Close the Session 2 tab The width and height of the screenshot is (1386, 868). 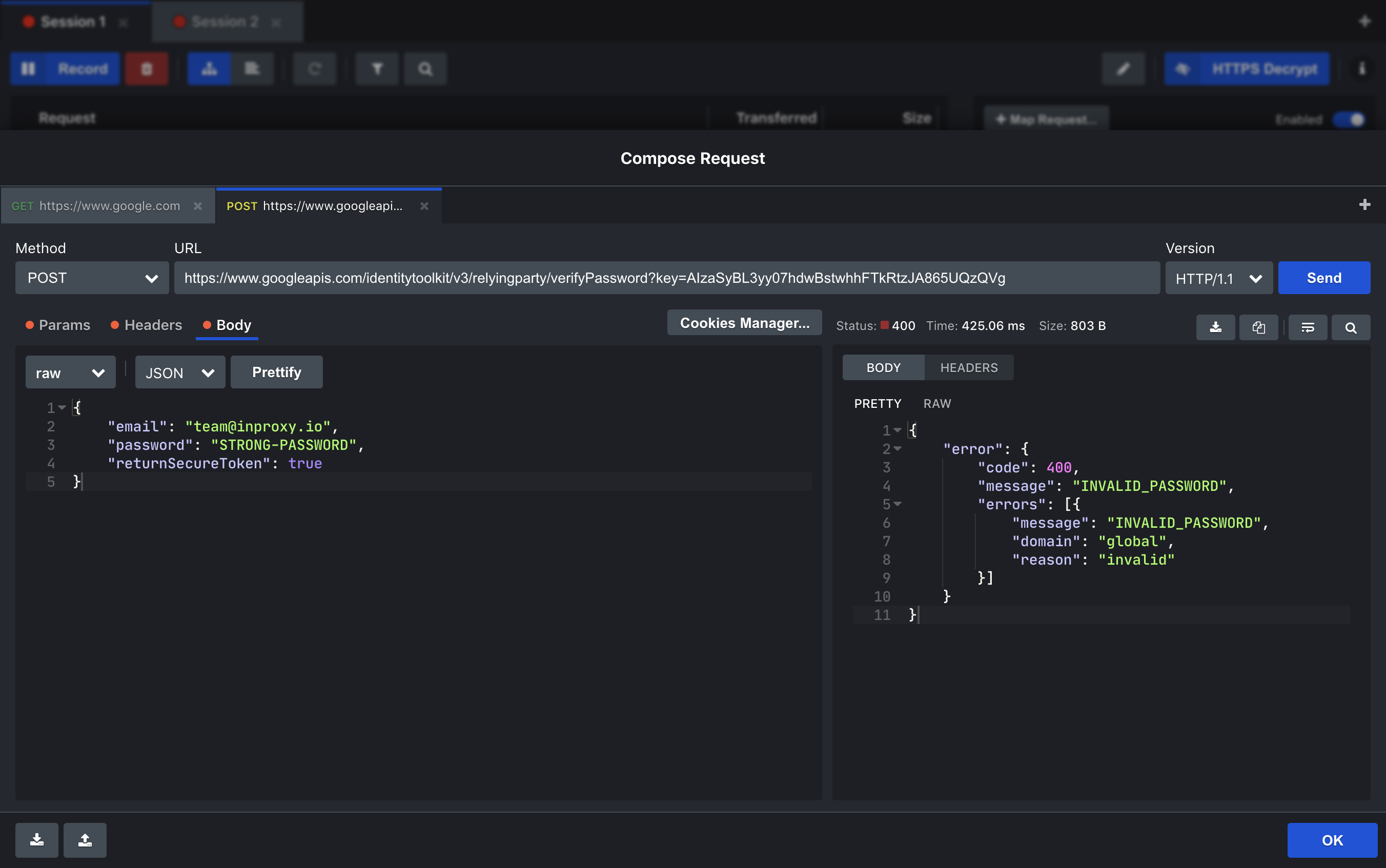(276, 23)
